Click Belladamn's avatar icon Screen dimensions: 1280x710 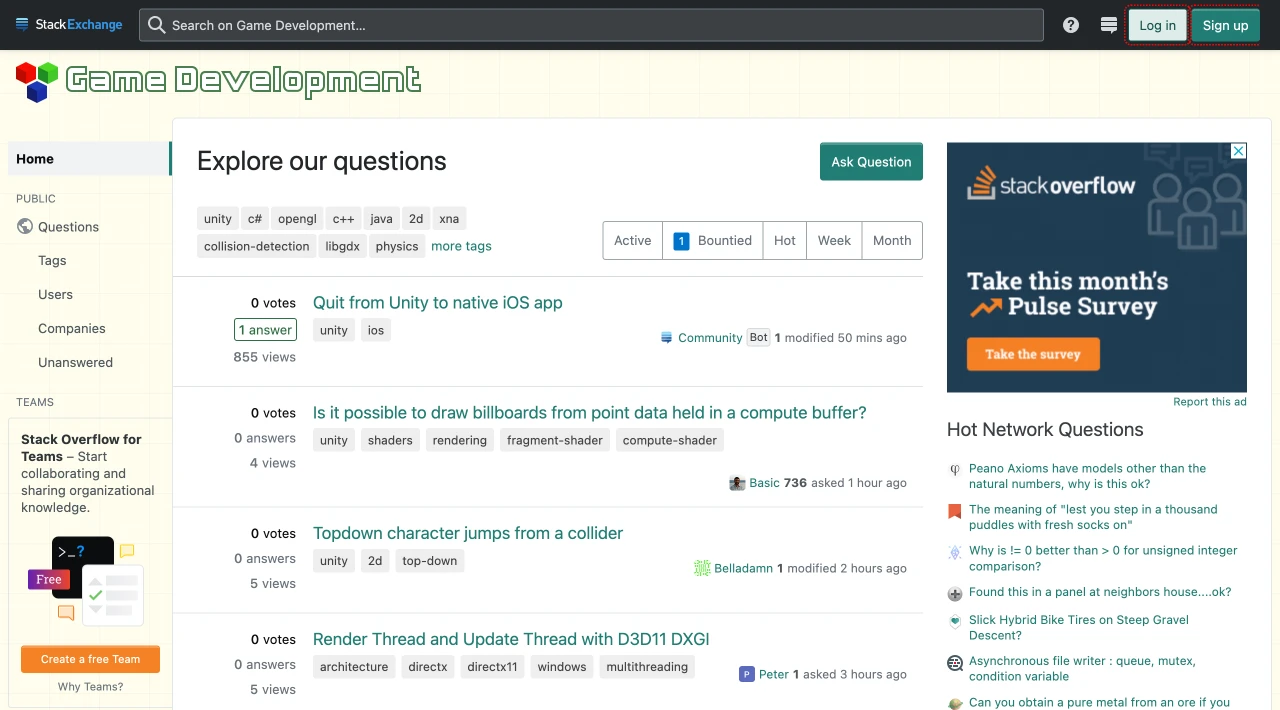[701, 568]
